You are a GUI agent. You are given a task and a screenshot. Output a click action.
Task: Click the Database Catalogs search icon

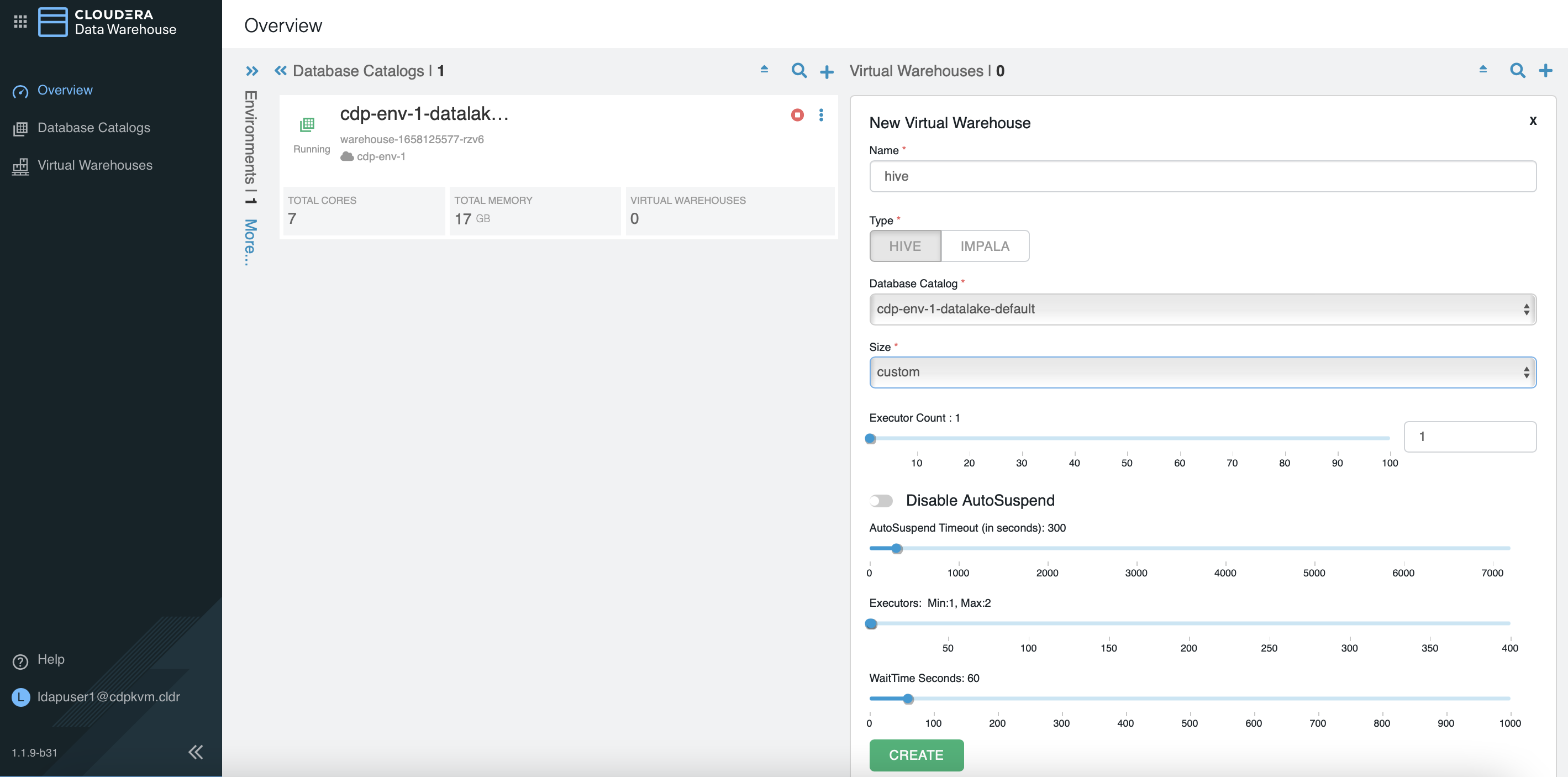[798, 71]
